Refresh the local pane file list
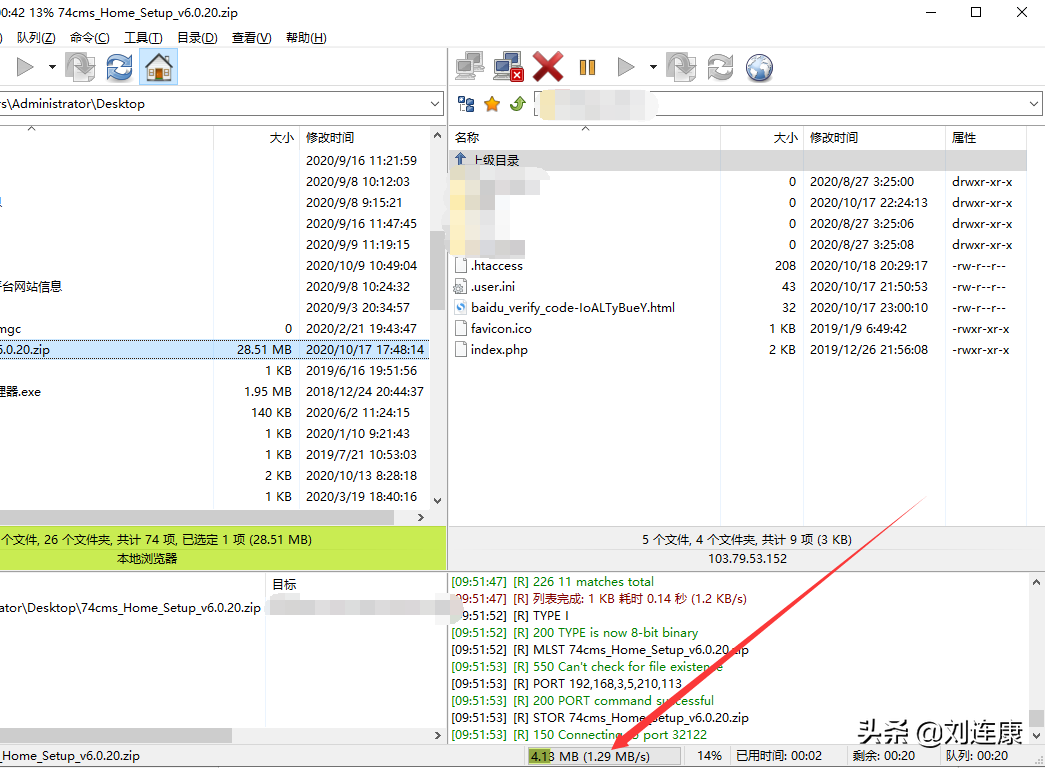 (119, 68)
